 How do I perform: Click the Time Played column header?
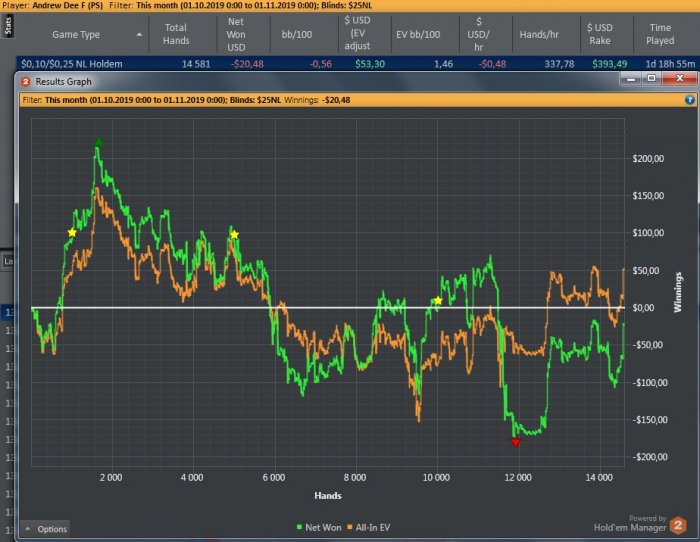pyautogui.click(x=660, y=34)
